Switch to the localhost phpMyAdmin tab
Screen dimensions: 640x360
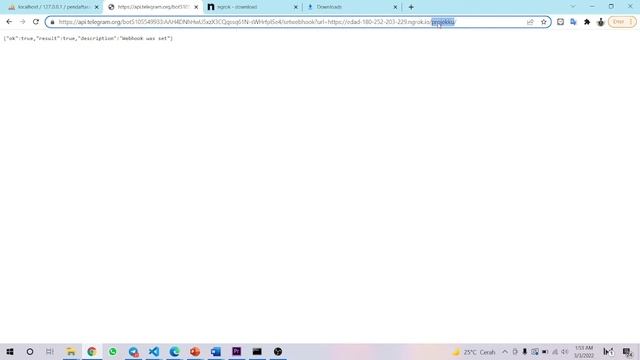pos(53,7)
